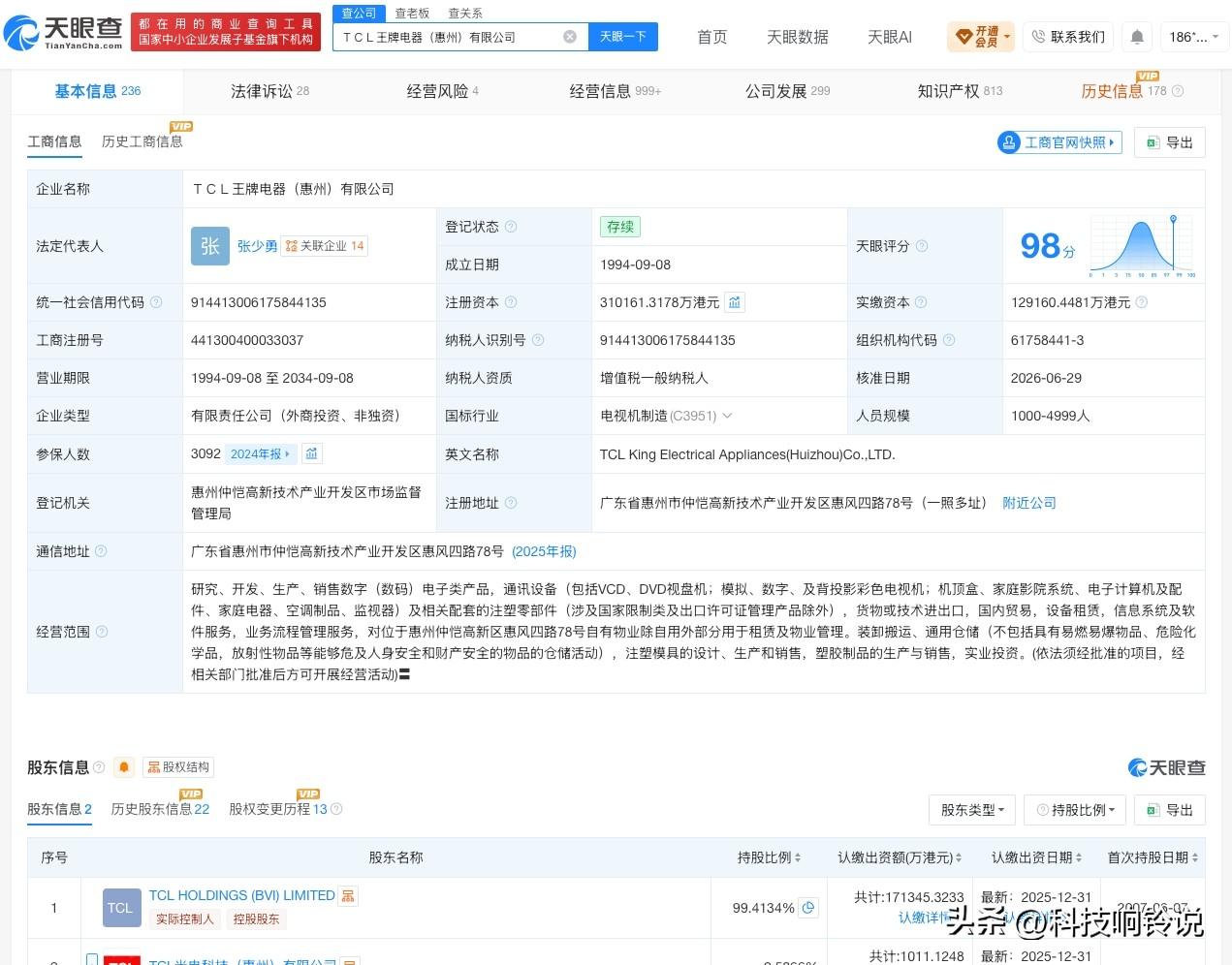Click the help icon next to 统一社会信用代码
The height and width of the screenshot is (965, 1232).
pos(156,302)
